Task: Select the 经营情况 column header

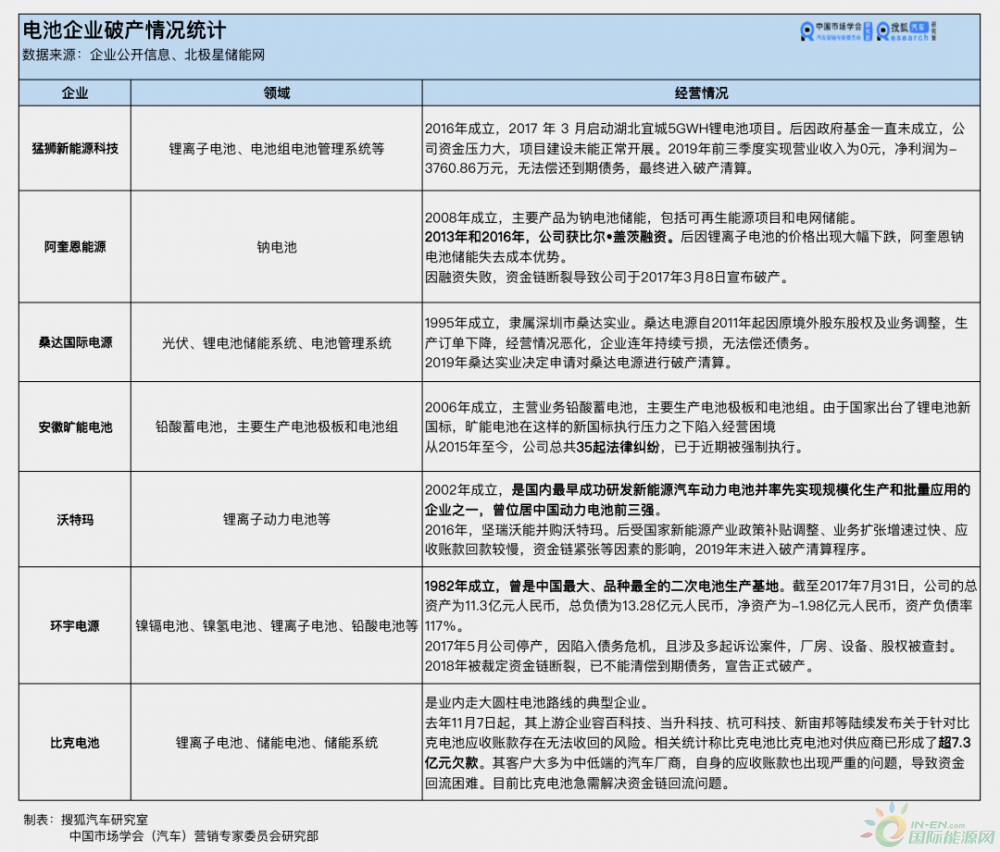Action: (x=701, y=93)
